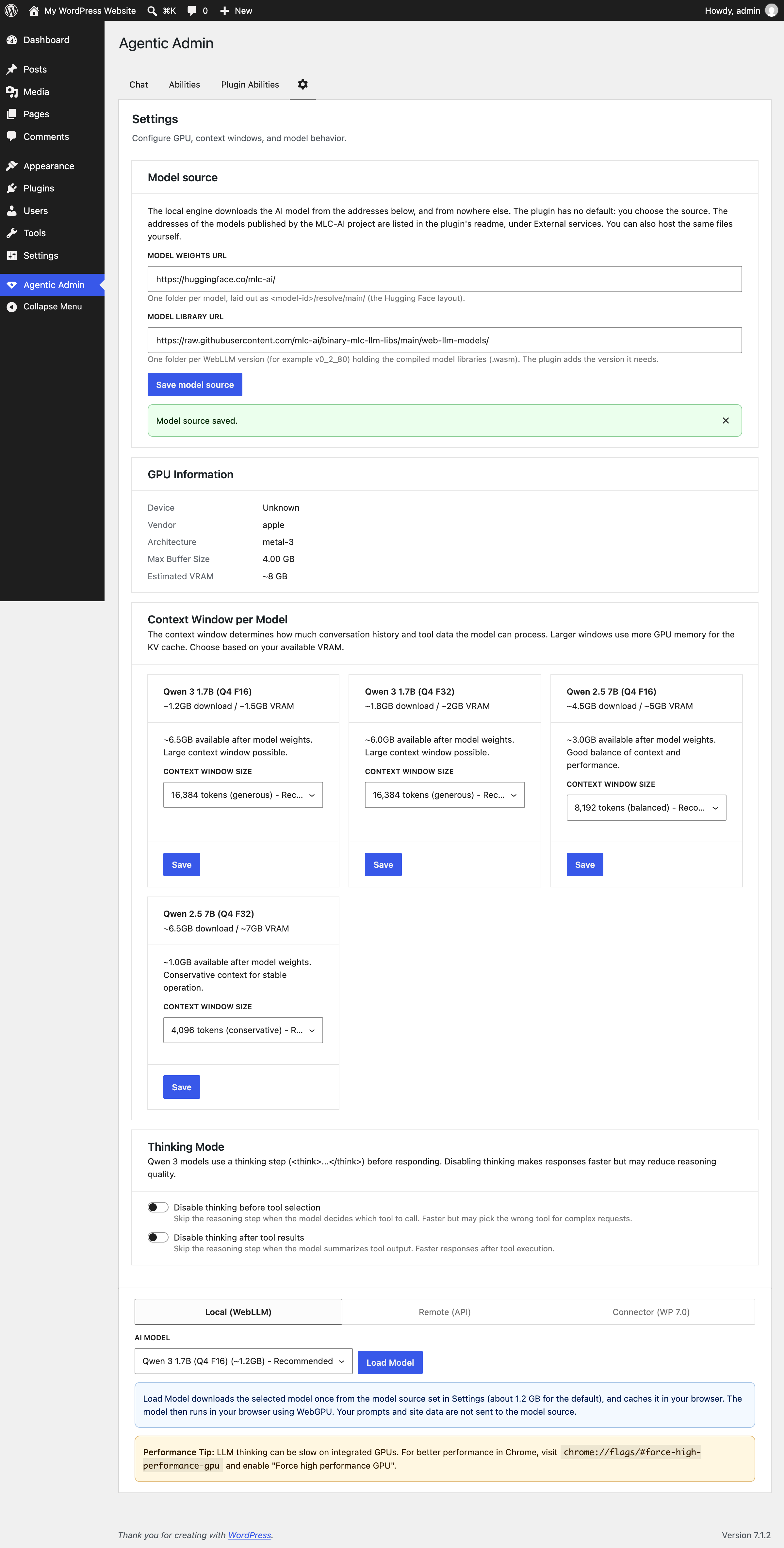Switch to Plugin Abilities tab
Viewport: 784px width, 1548px height.
250,84
